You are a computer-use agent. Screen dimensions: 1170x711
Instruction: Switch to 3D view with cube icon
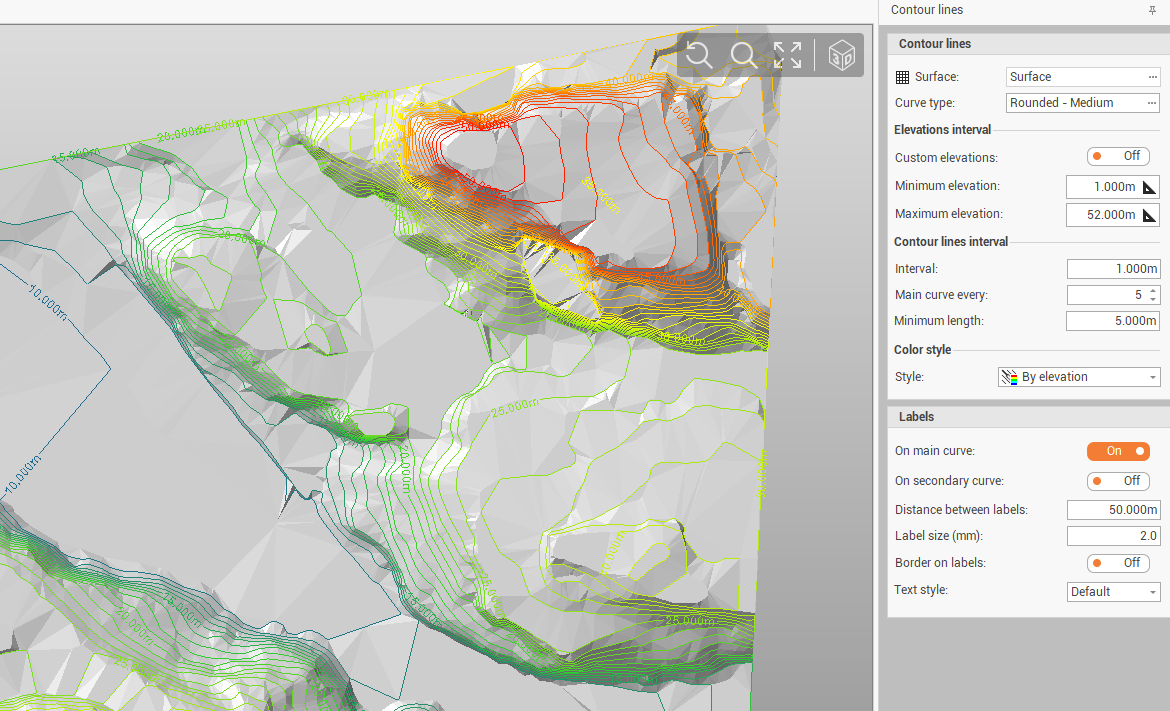pyautogui.click(x=843, y=56)
